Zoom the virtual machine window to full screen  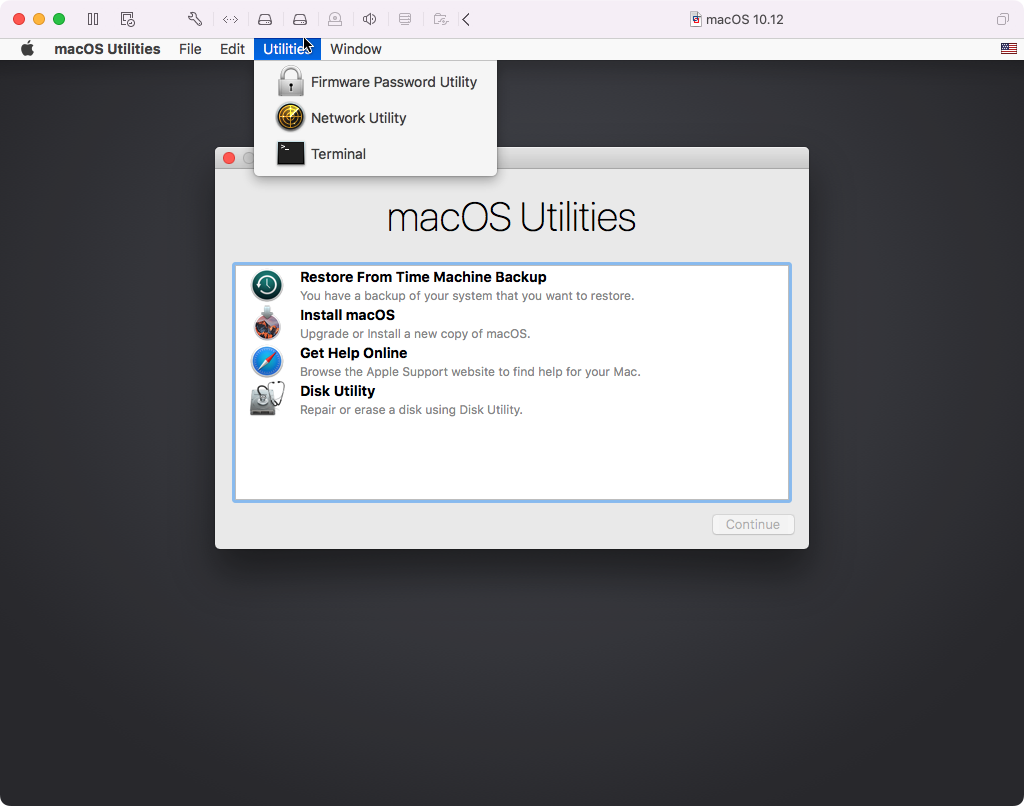tap(59, 20)
